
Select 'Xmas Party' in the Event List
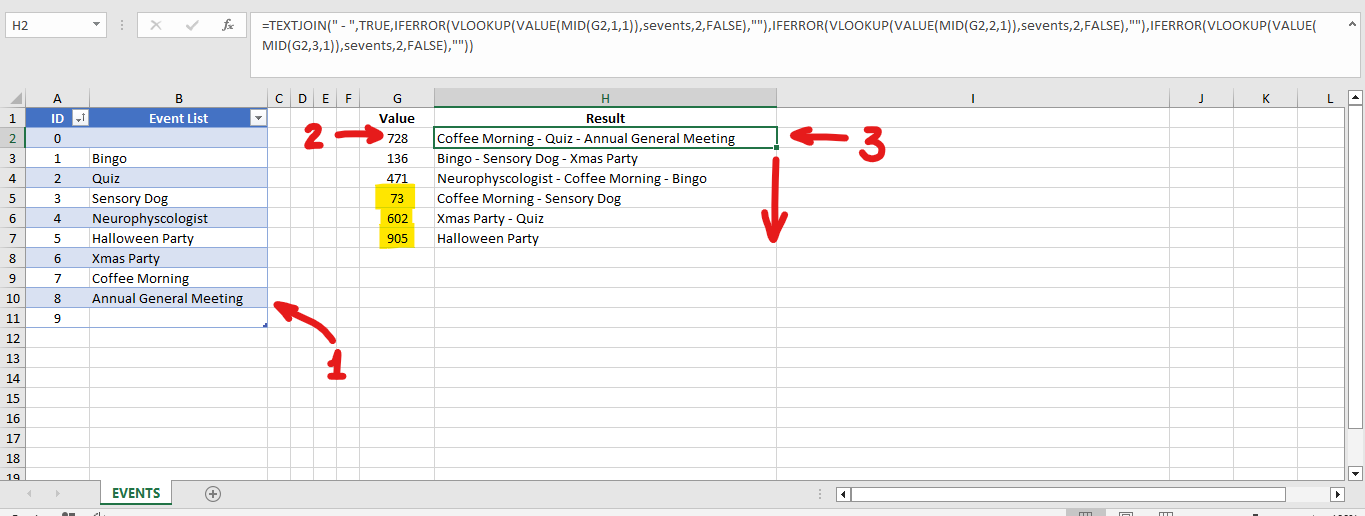pyautogui.click(x=178, y=258)
